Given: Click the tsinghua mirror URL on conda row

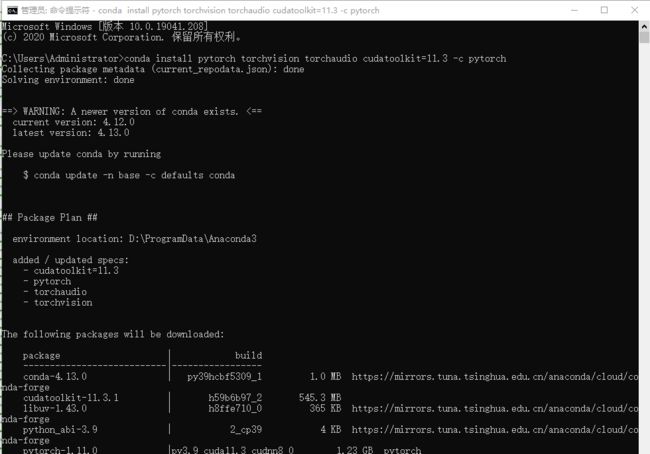Looking at the screenshot, I should (495, 377).
